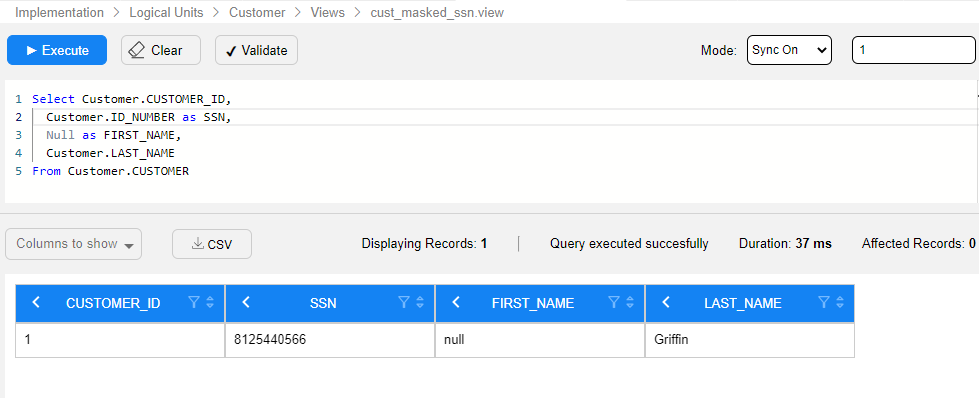This screenshot has height=398, width=979.
Task: Download results as CSV
Action: tap(212, 244)
